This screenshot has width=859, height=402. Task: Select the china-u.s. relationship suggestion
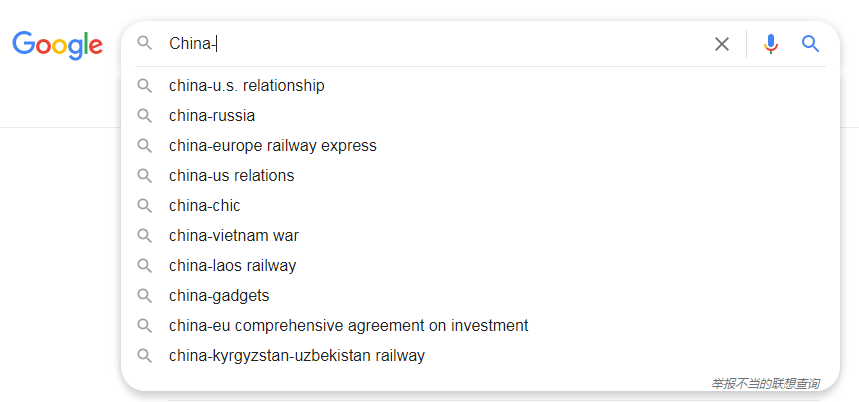[247, 86]
